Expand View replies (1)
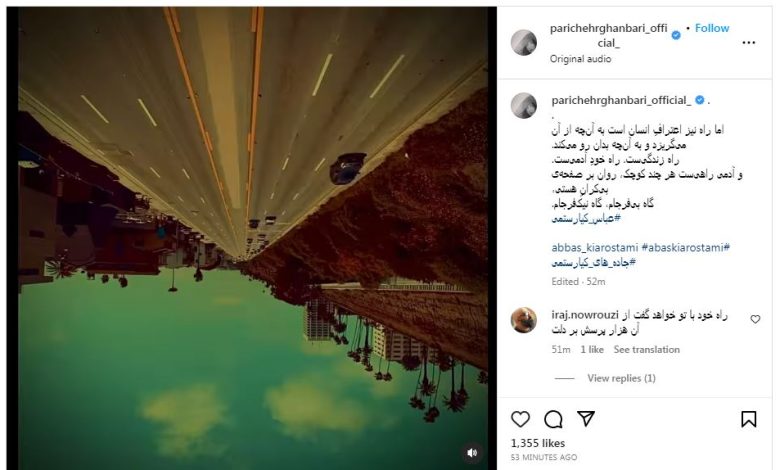Viewport: 780px width, 470px height. pos(621,378)
